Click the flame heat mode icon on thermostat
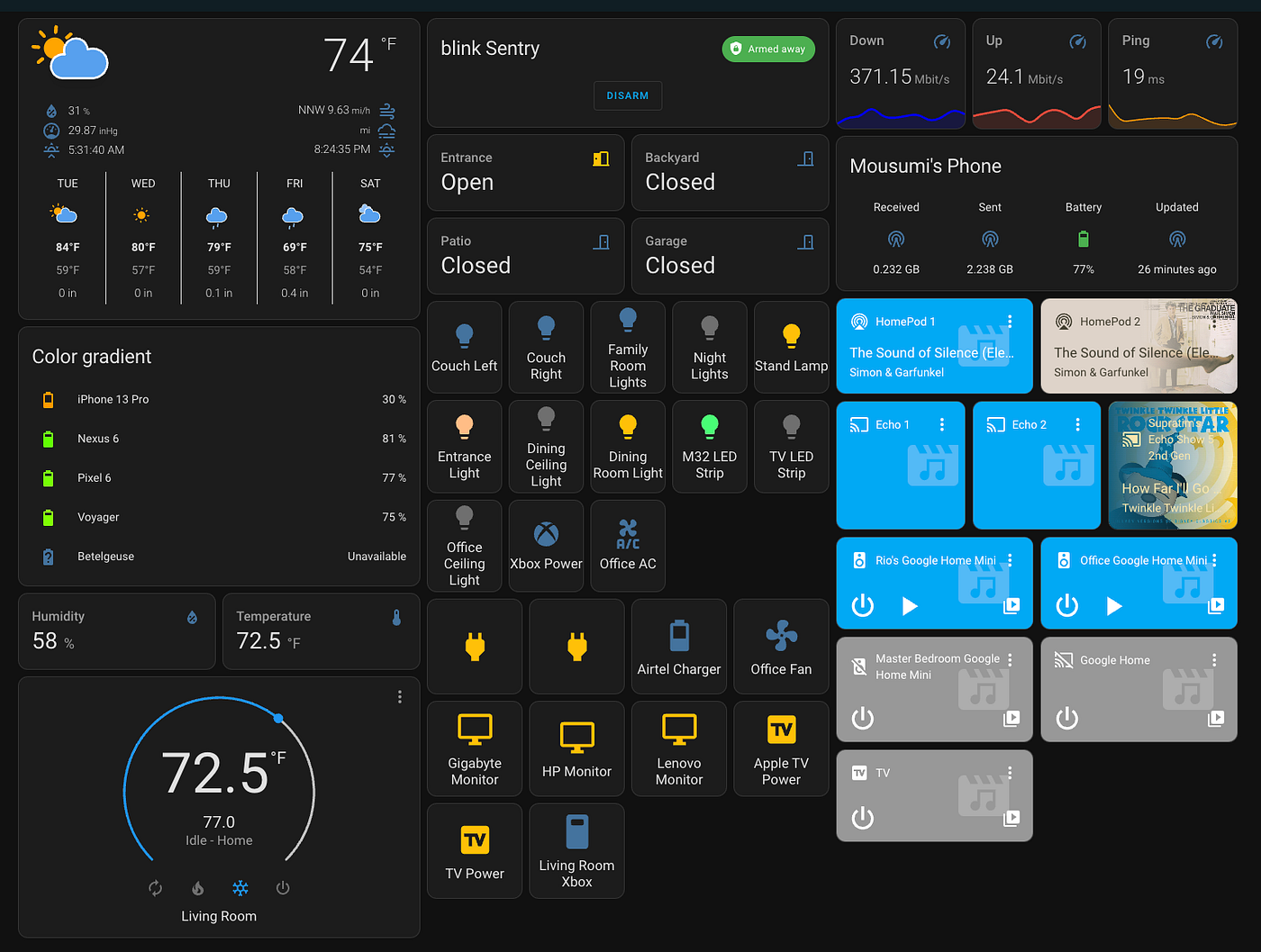 [x=198, y=888]
